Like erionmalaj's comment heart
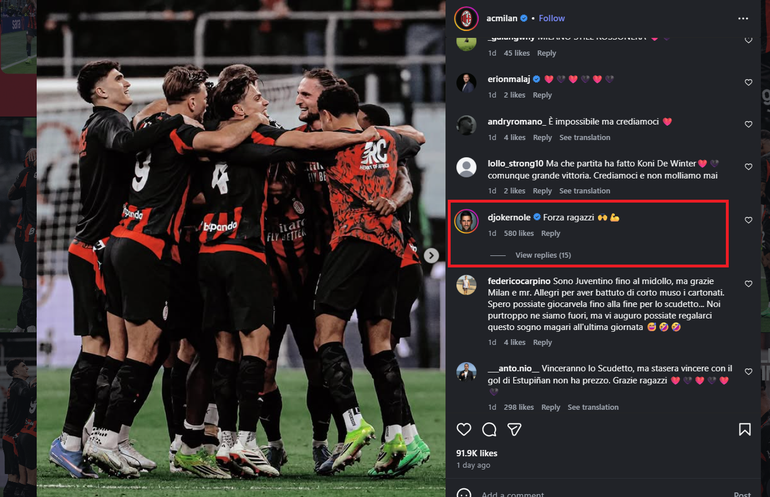The width and height of the screenshot is (770, 497). point(748,83)
